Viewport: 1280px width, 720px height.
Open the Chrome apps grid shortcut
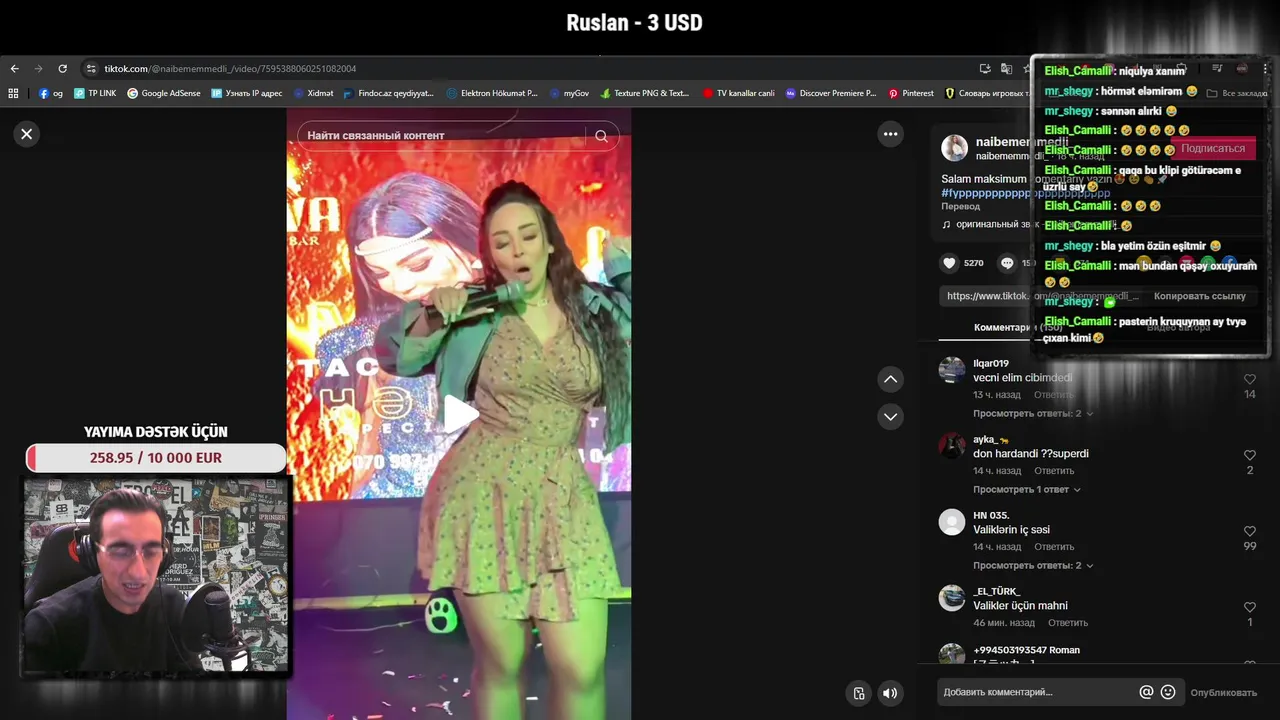(13, 93)
